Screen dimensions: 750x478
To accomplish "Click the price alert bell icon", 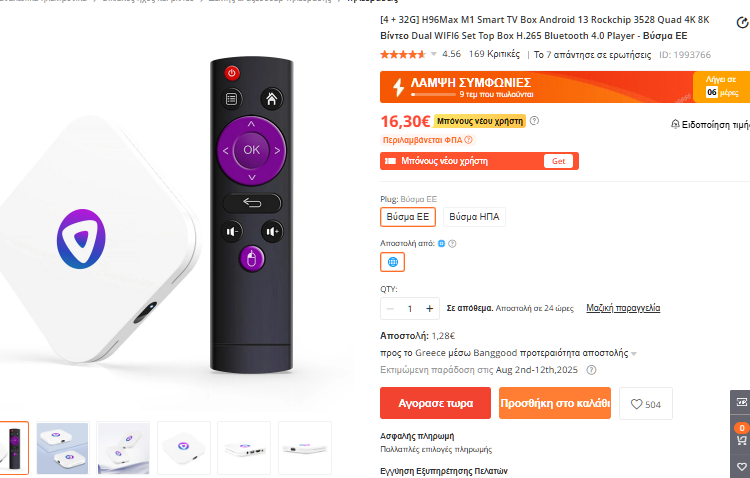I will 675,124.
